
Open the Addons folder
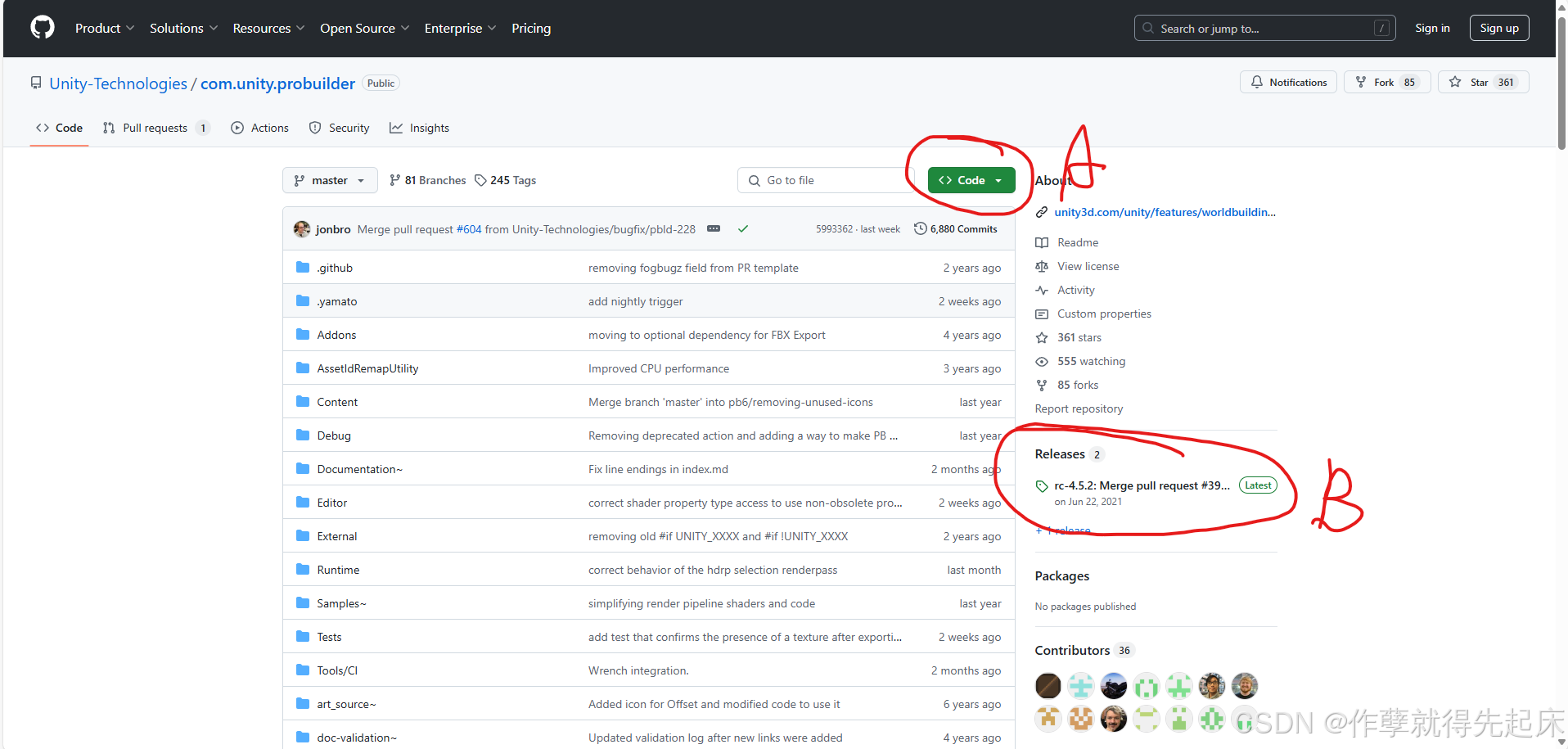point(336,335)
